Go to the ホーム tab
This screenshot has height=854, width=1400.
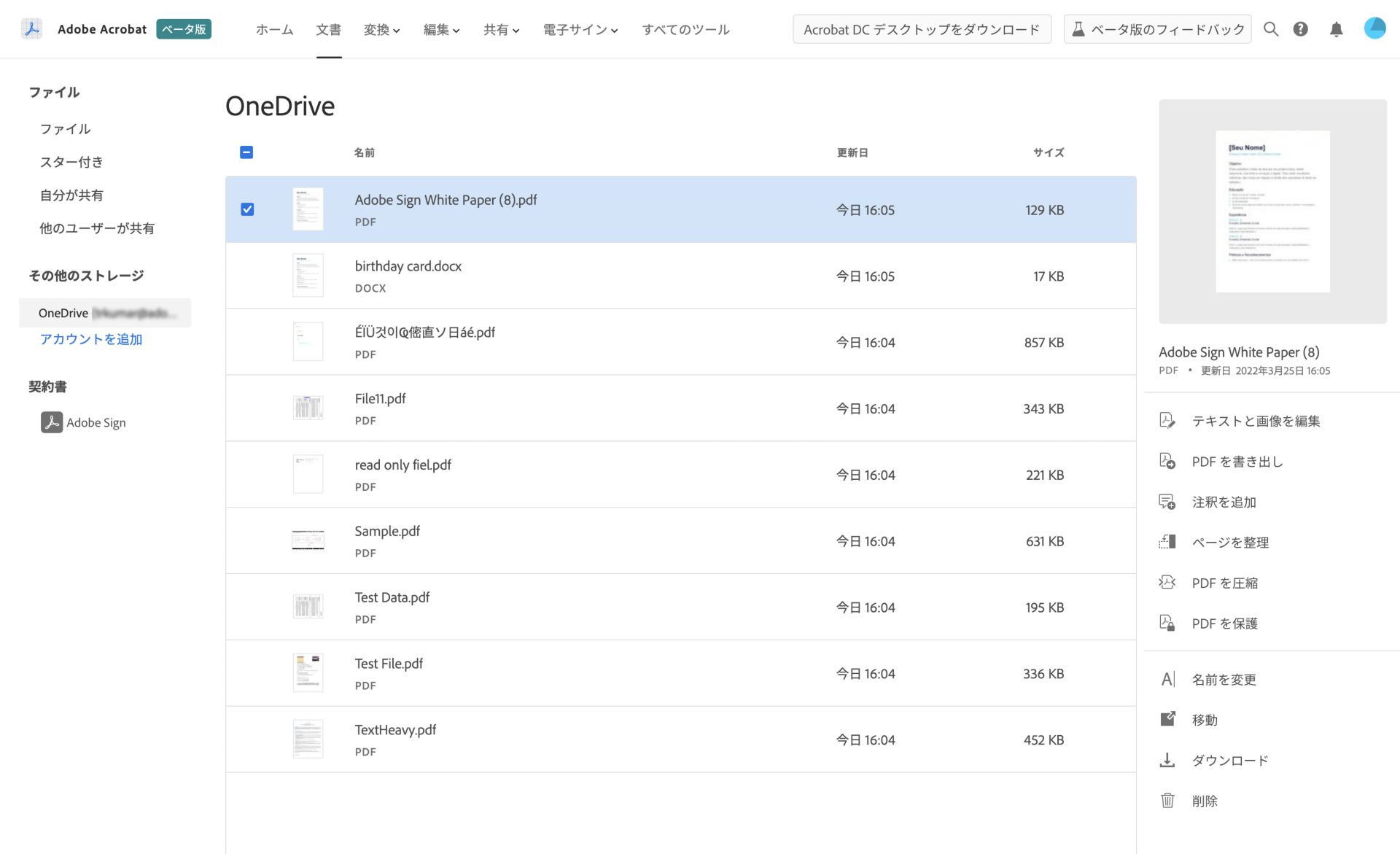[274, 30]
